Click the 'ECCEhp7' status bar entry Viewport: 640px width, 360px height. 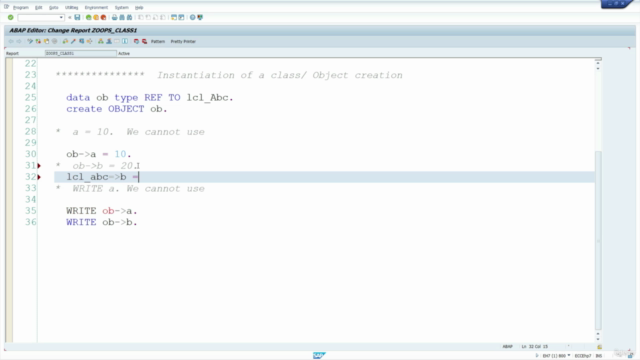583,356
